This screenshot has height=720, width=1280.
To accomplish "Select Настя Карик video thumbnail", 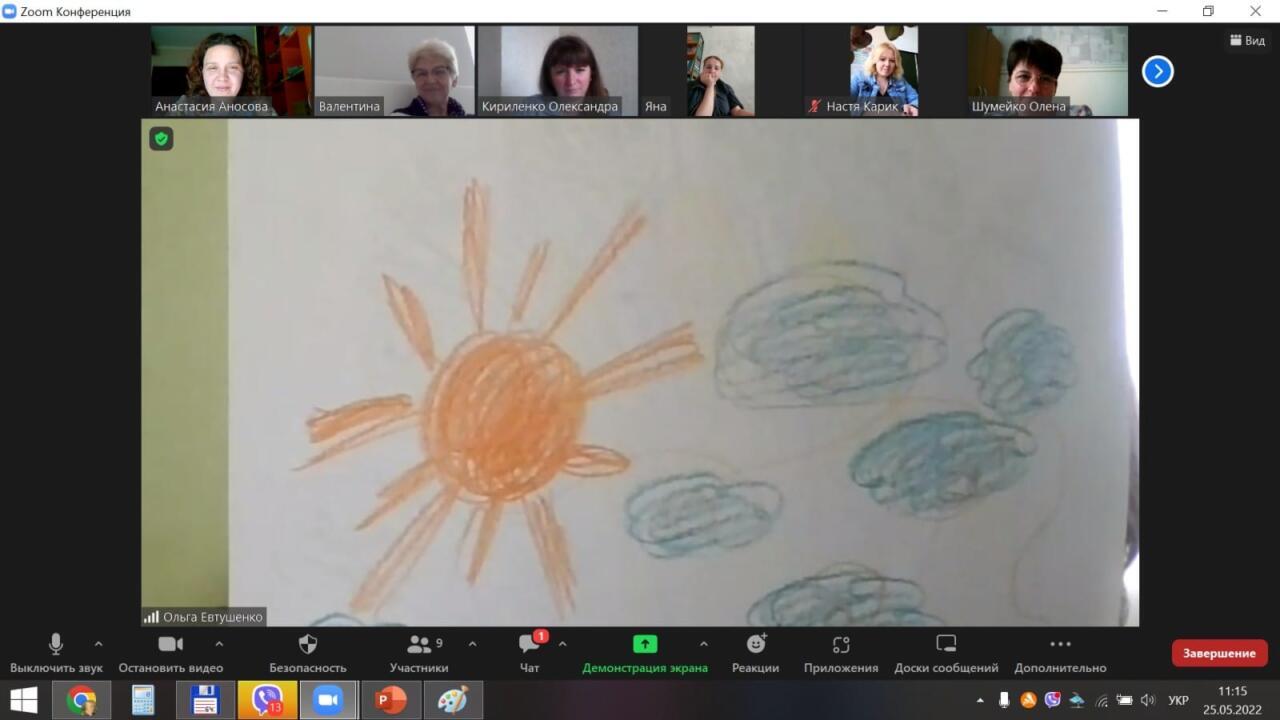I will (884, 71).
